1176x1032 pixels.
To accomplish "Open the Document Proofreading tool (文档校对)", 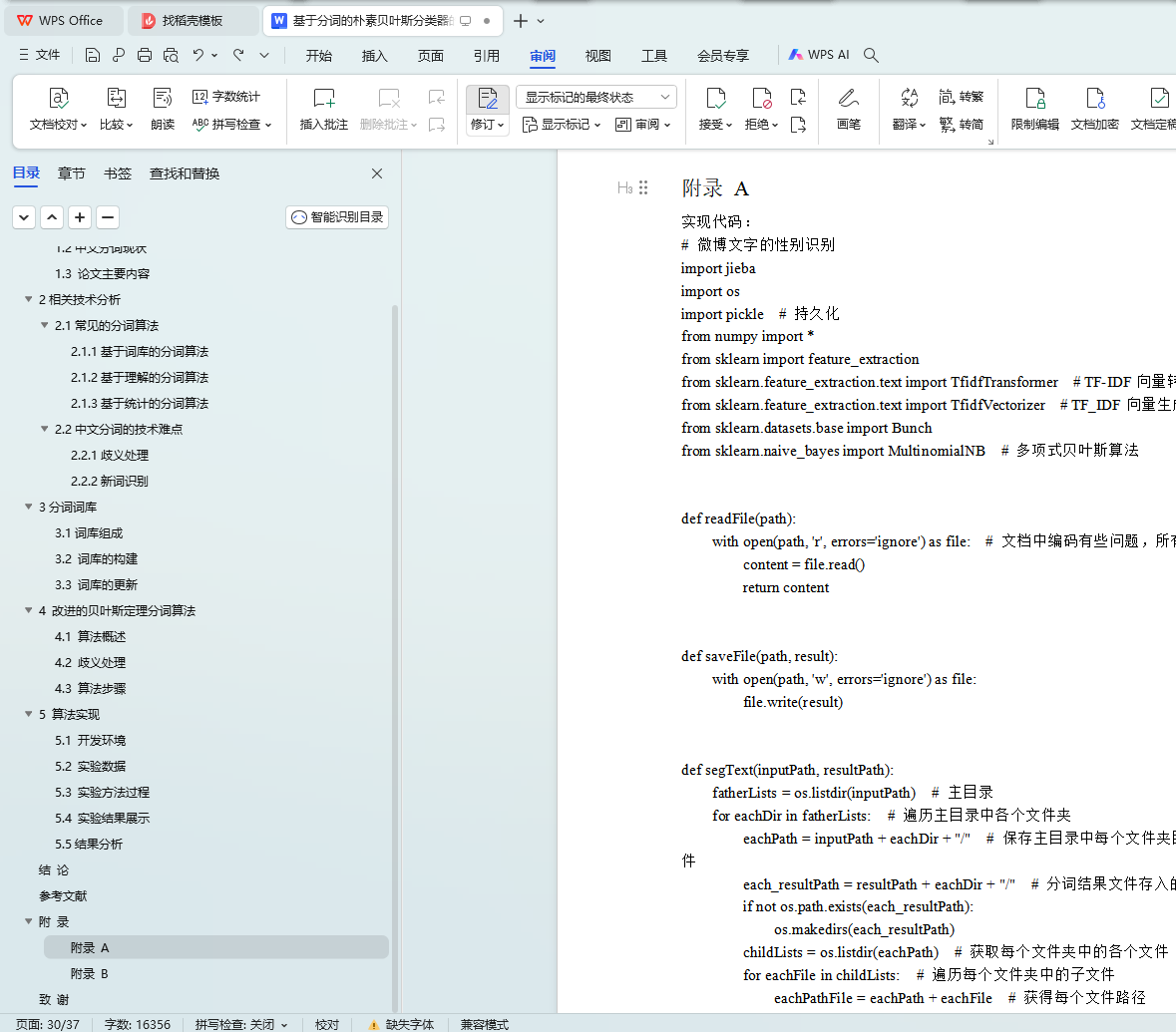I will click(x=59, y=110).
